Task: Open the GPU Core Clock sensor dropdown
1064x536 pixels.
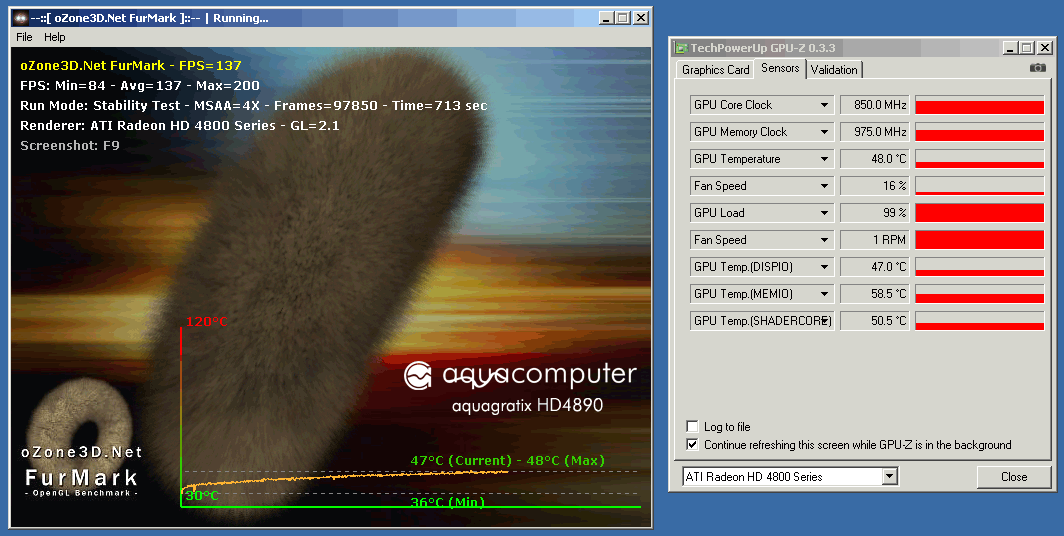Action: [824, 105]
